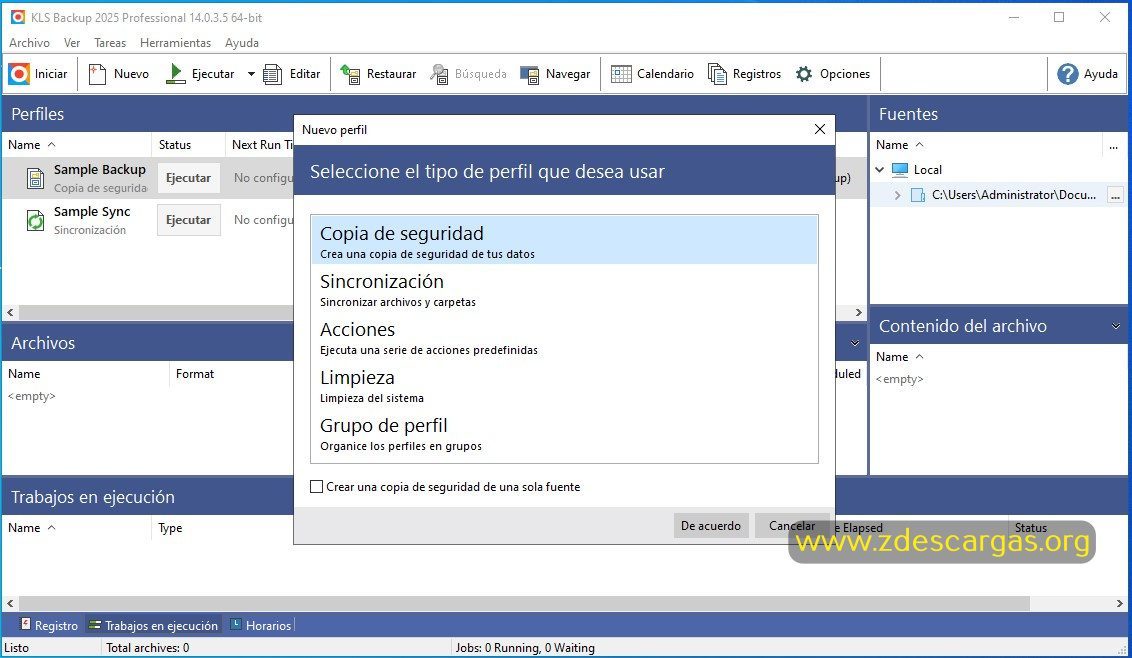Open the Ejecutar dropdown arrow
Screen dimensions: 1132x658
tap(251, 74)
